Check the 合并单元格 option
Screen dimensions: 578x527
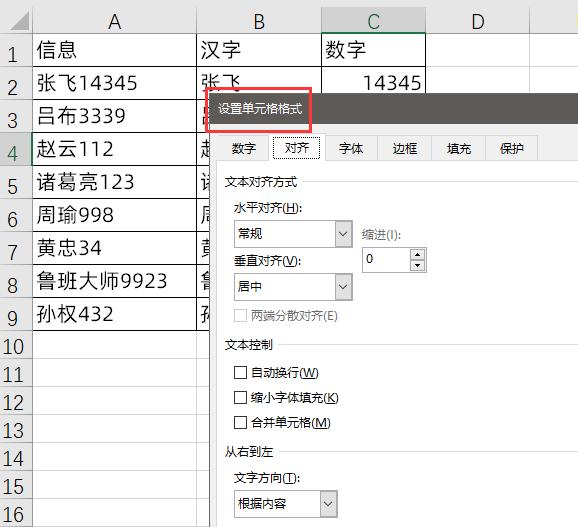(240, 422)
